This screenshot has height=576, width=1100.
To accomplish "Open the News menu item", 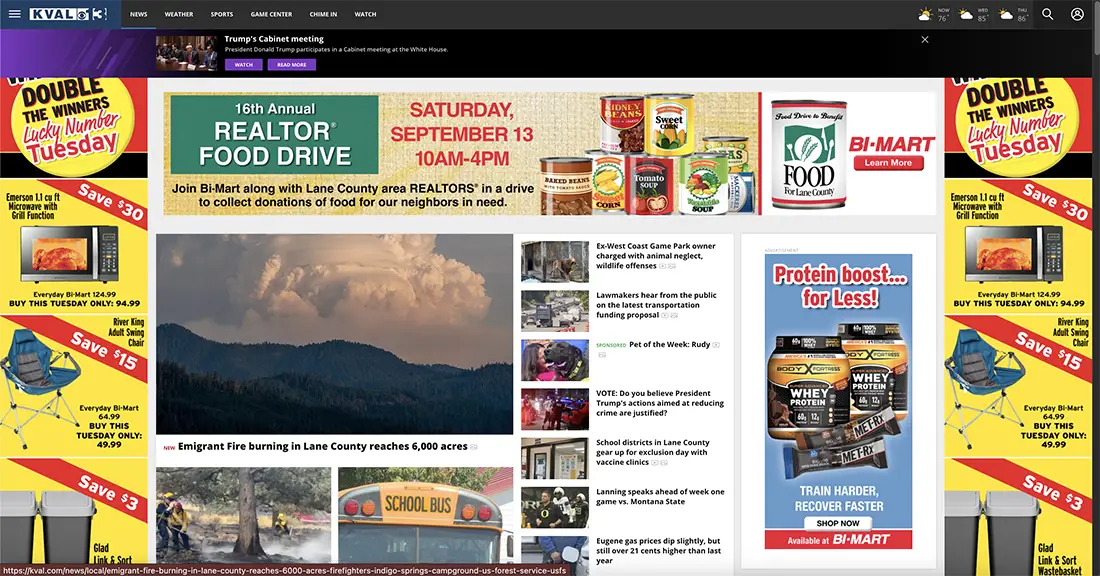I will click(x=138, y=14).
